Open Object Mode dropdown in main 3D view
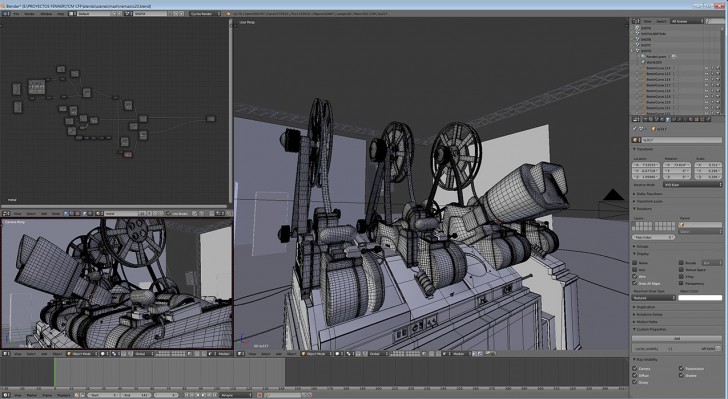Screen dimensions: 728x399 click(316, 353)
